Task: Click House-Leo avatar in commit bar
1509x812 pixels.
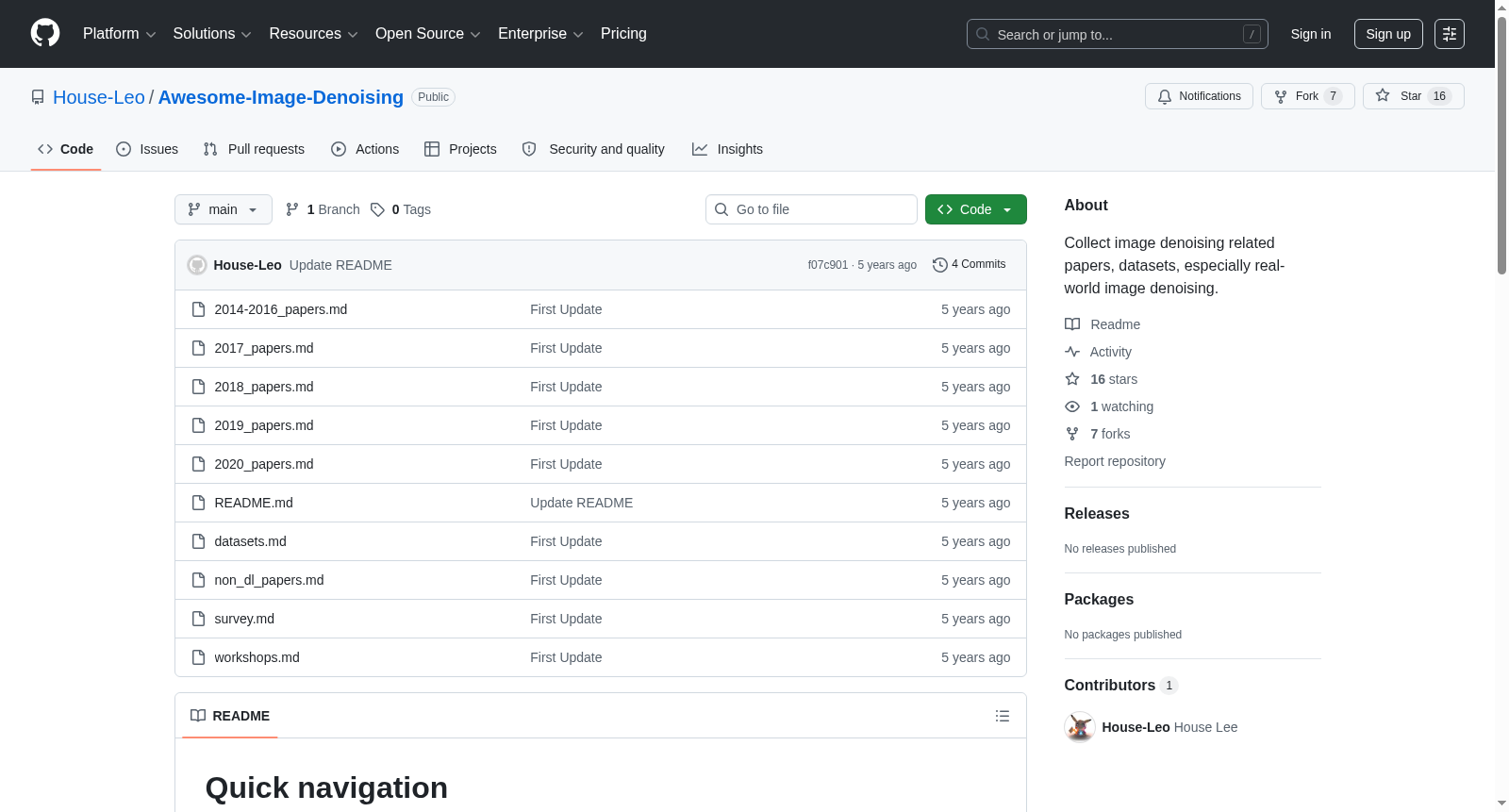Action: 197,265
